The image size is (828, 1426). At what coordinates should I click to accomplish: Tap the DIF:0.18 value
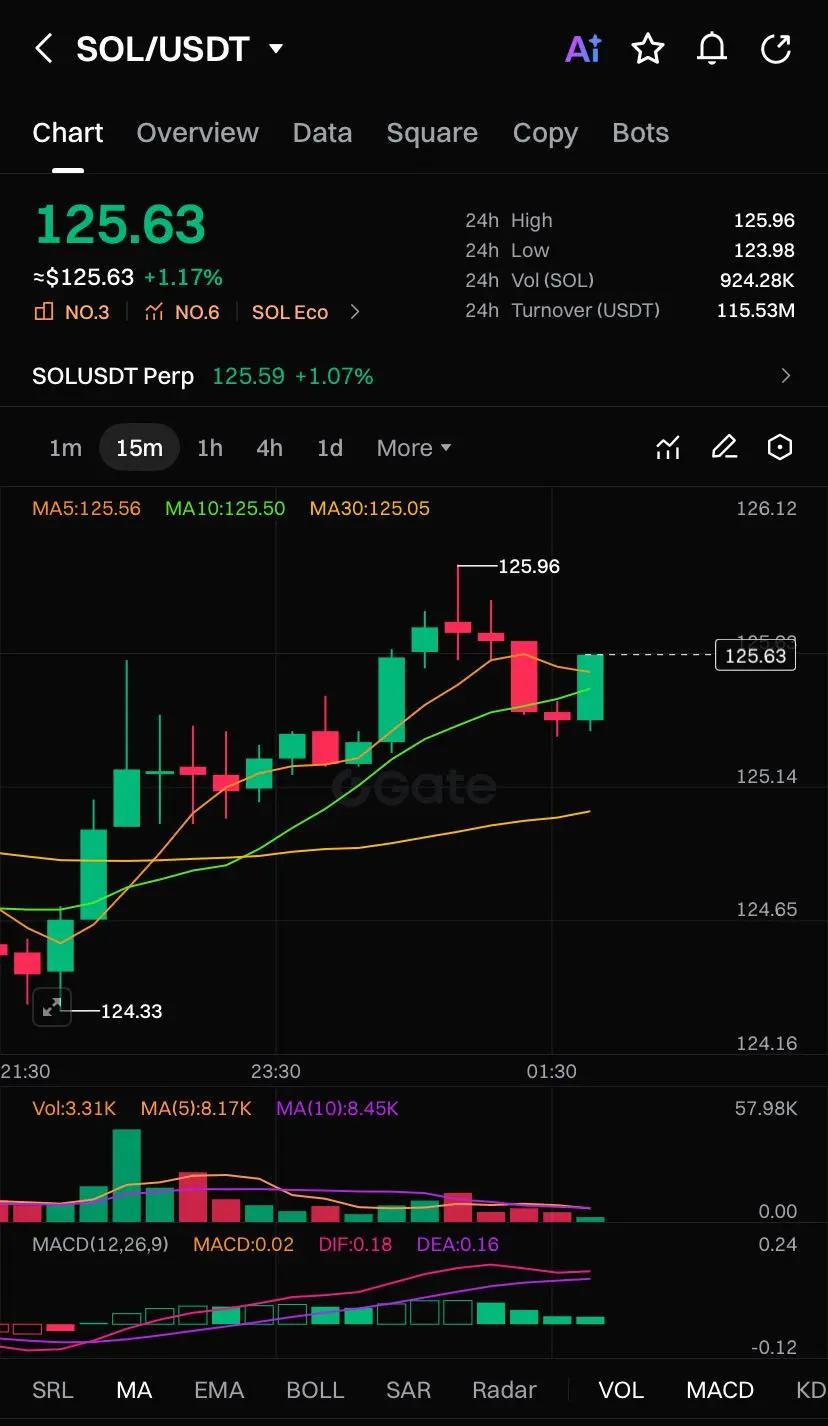[x=355, y=1244]
